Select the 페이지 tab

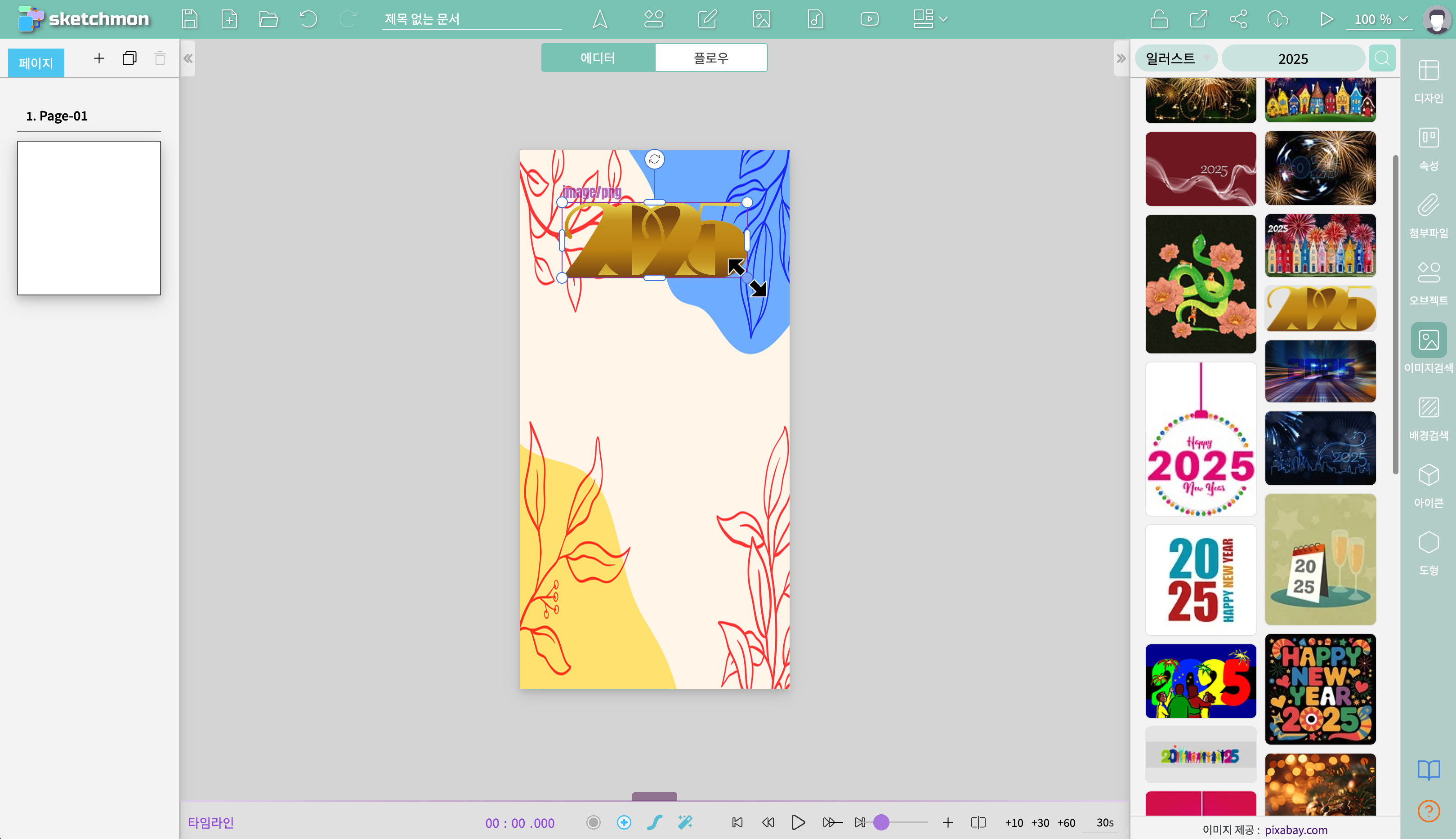pyautogui.click(x=36, y=62)
